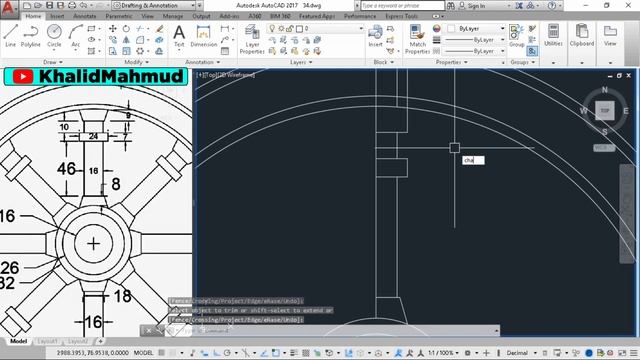Open the View panel
This screenshot has width=640, height=360.
tap(610, 36)
